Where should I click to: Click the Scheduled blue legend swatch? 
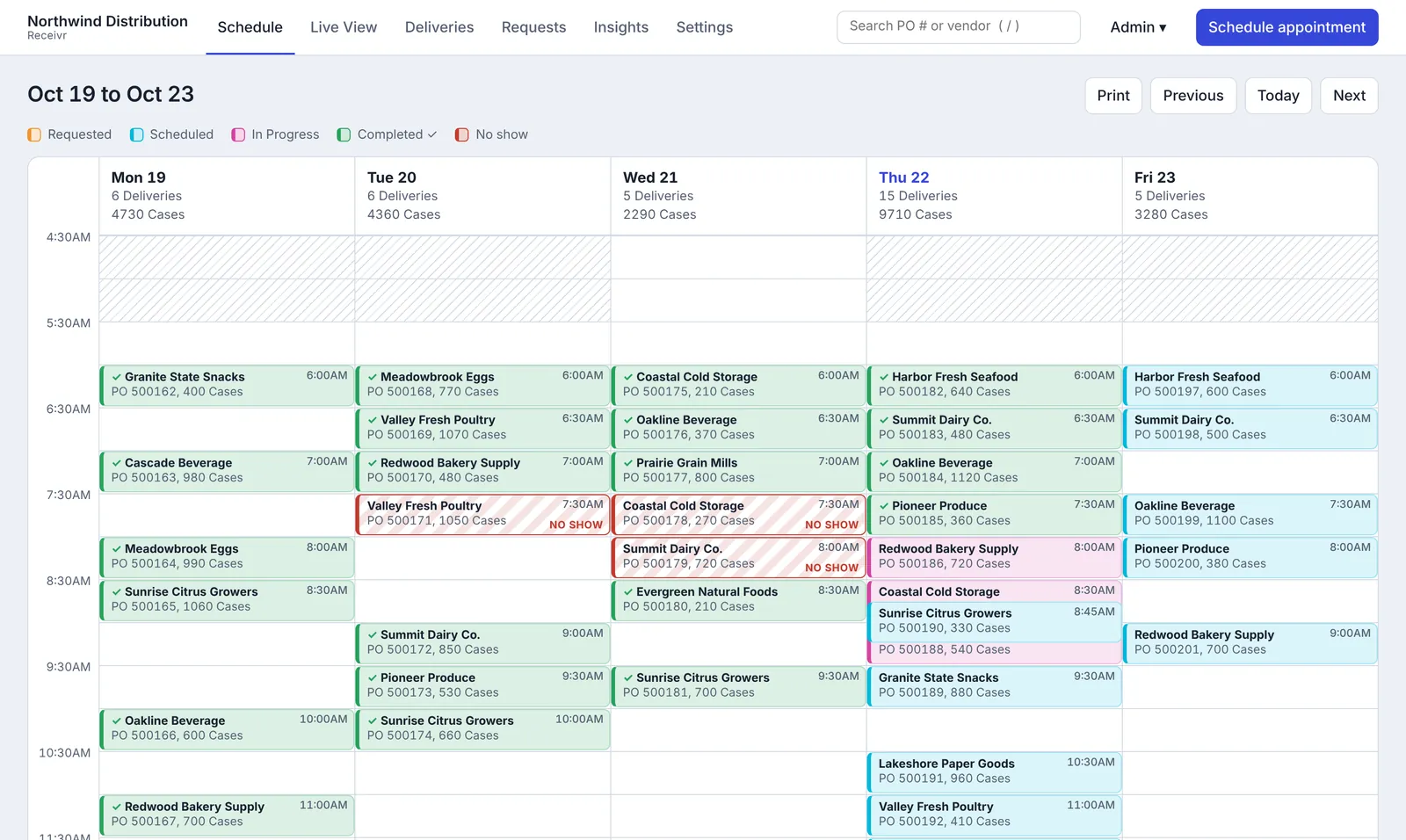click(x=136, y=134)
